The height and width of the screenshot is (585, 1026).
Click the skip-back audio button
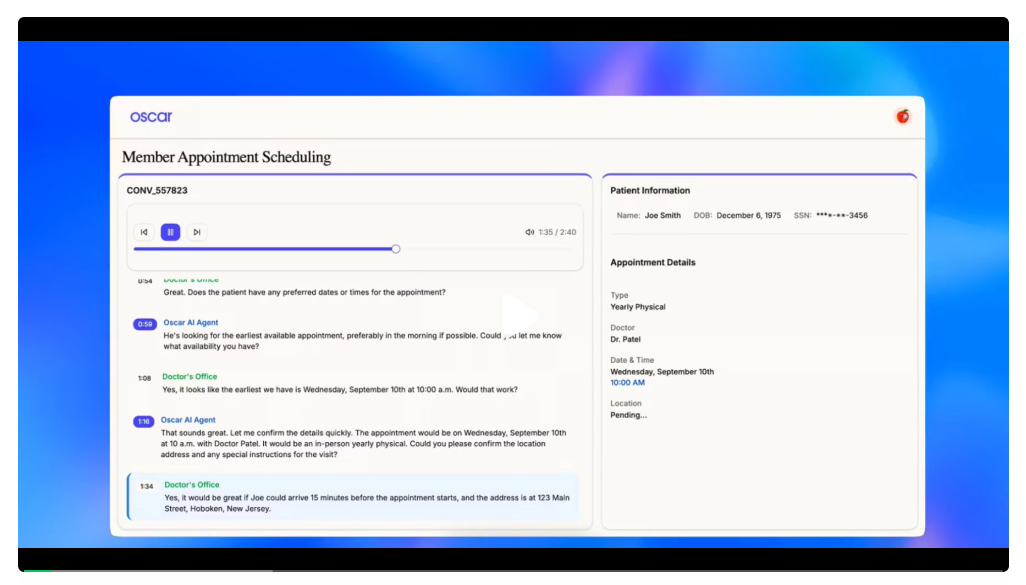pyautogui.click(x=144, y=232)
